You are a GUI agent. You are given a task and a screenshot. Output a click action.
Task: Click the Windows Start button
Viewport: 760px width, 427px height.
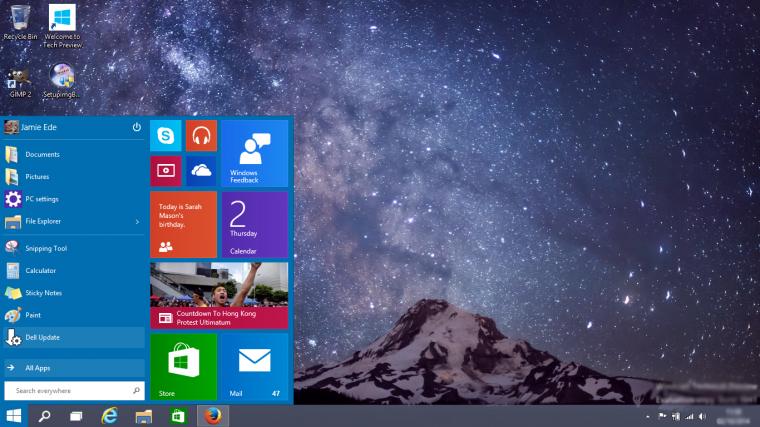[14, 416]
